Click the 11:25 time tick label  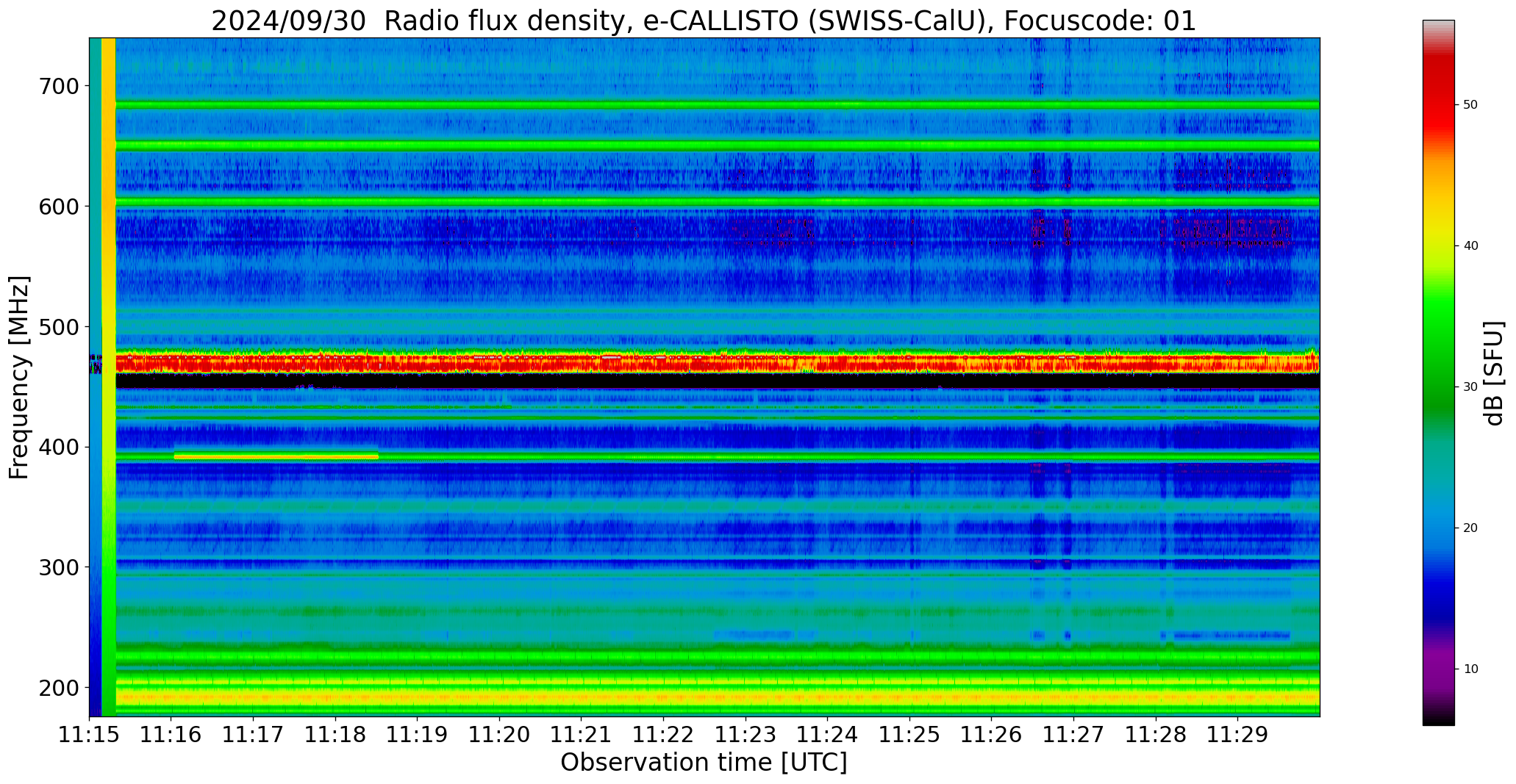pos(910,735)
